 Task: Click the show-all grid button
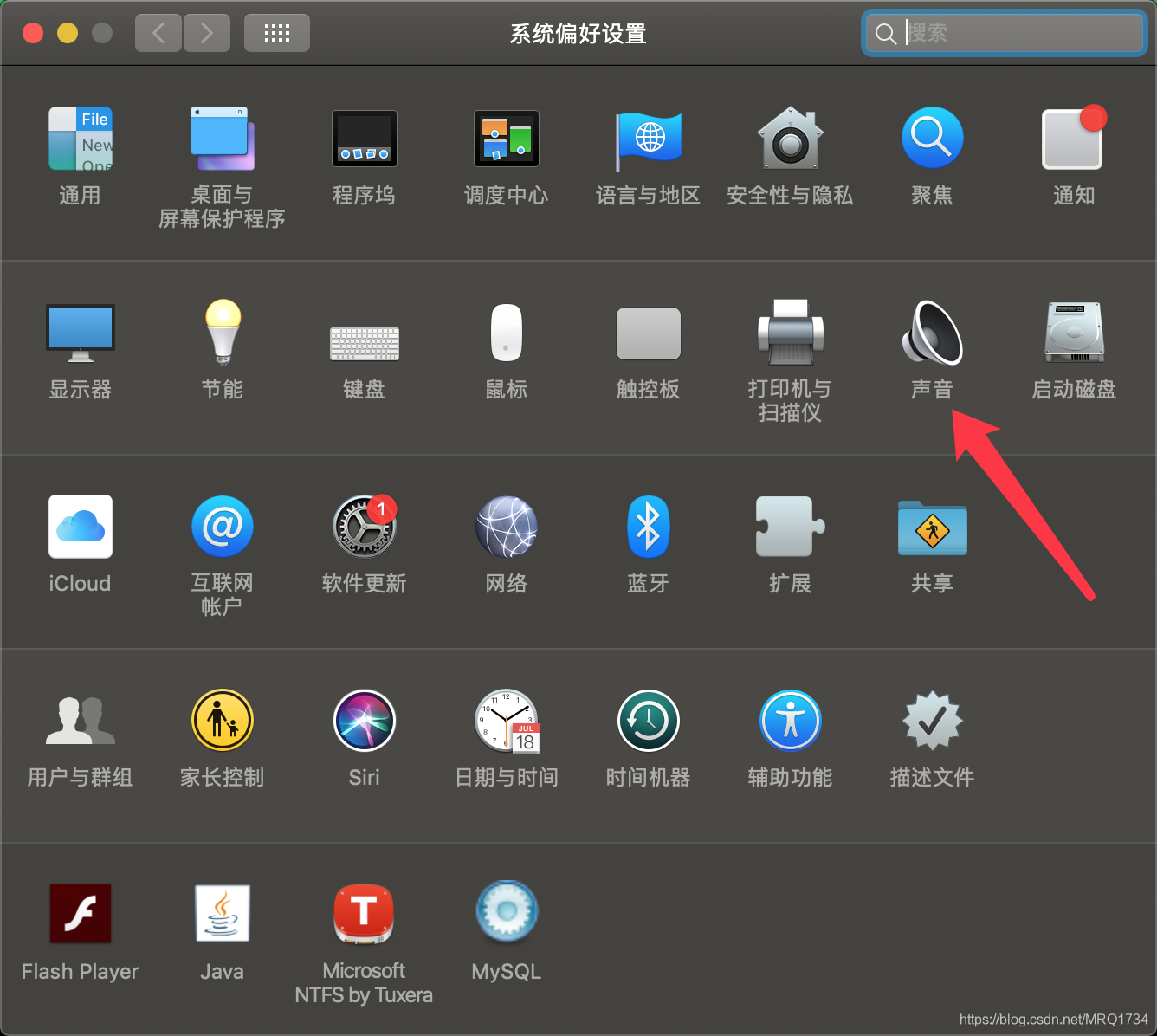pyautogui.click(x=277, y=33)
